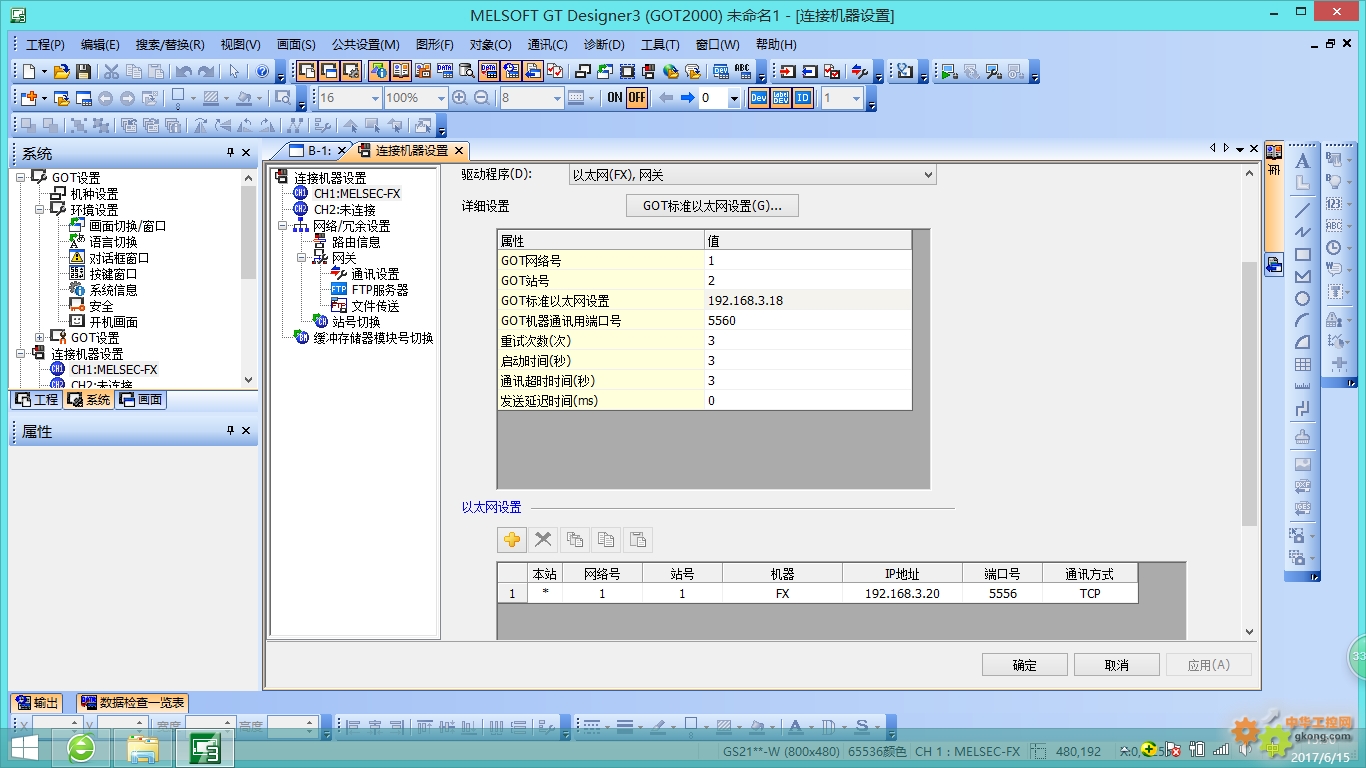
Task: Click the New project icon
Action: coord(28,71)
